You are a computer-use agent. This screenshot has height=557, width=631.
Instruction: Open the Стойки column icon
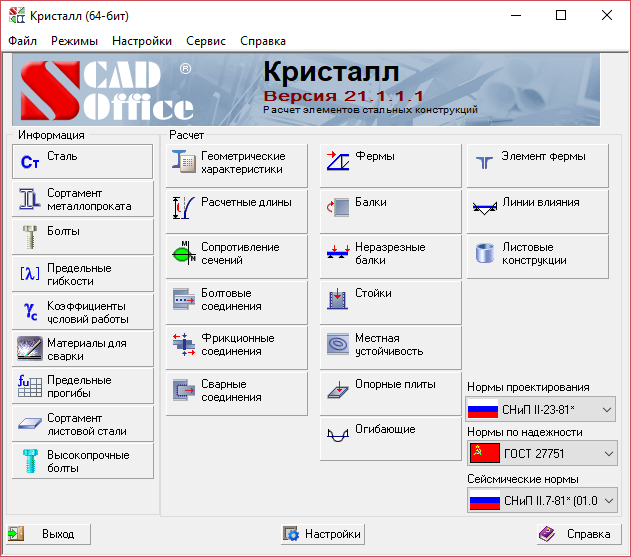338,299
